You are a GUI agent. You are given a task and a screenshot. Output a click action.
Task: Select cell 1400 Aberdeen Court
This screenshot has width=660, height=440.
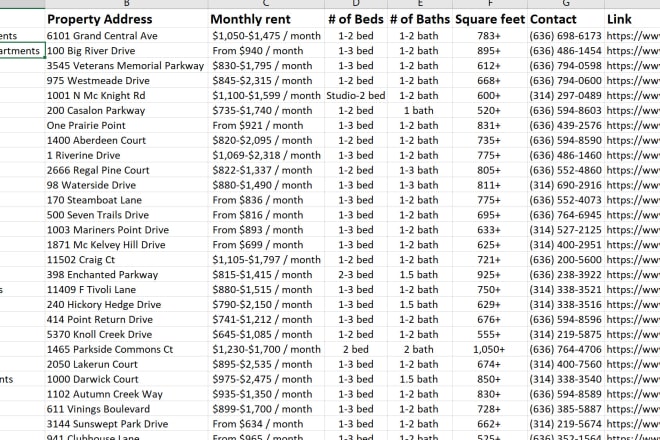pos(126,141)
